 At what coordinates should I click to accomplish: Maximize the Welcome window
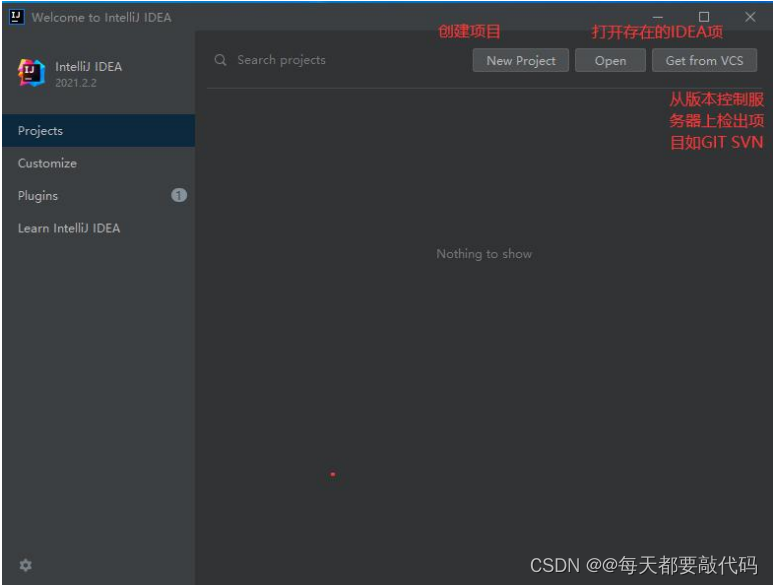[704, 17]
